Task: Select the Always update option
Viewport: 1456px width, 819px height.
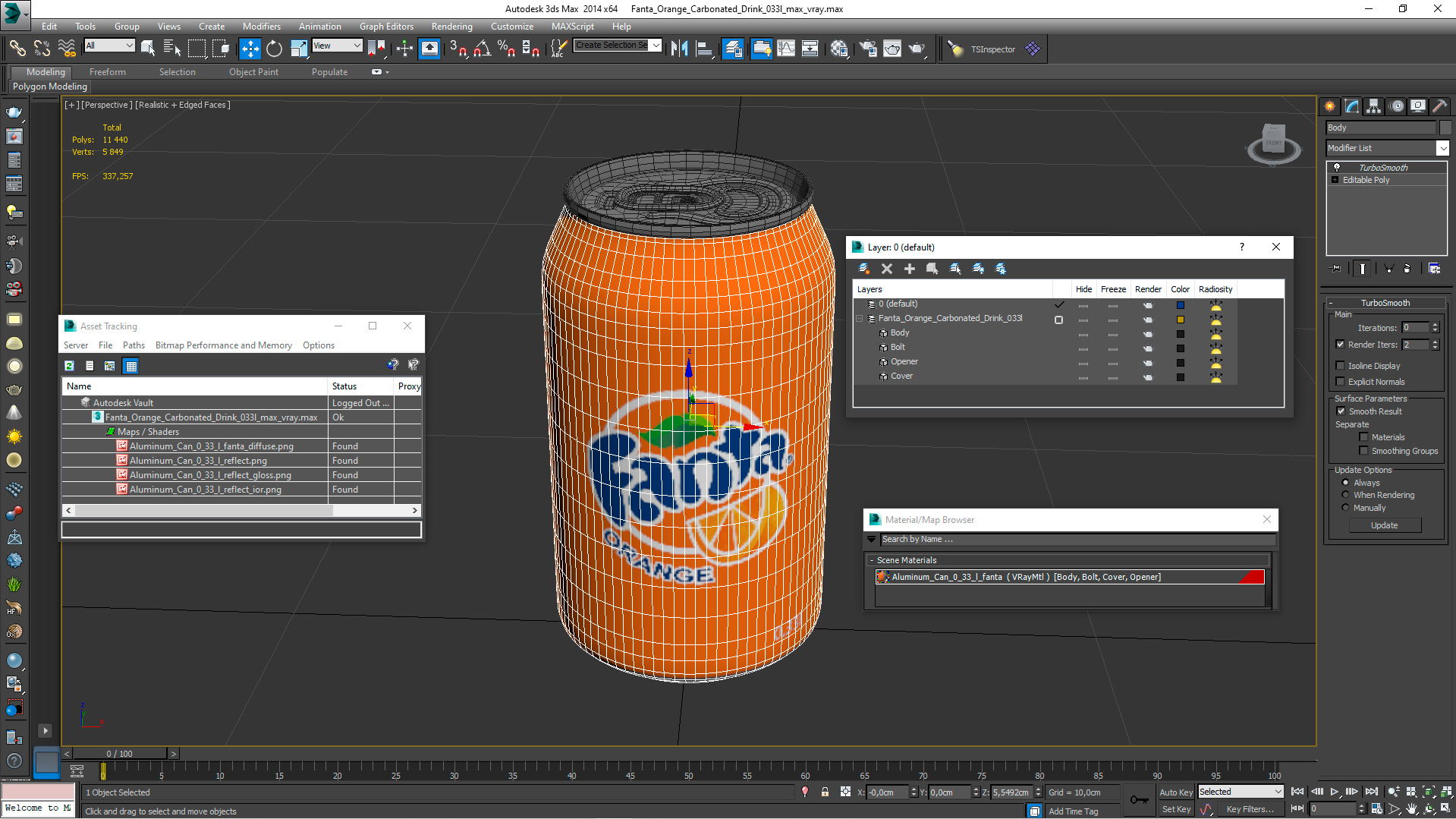Action: click(x=1345, y=483)
